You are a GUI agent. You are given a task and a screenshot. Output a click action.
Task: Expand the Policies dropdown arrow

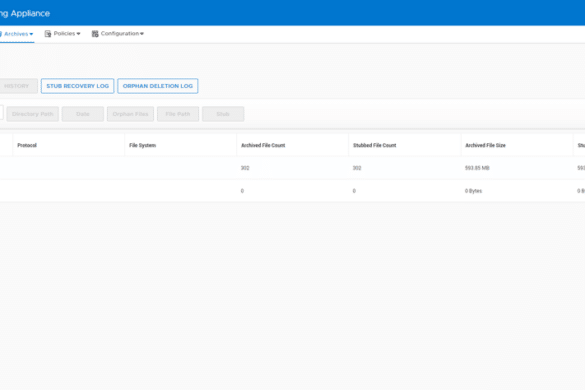78,34
